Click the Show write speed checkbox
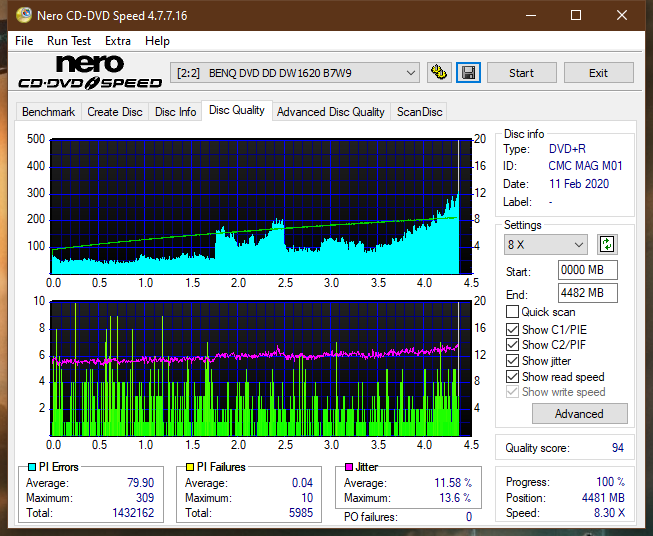The width and height of the screenshot is (653, 536). click(512, 392)
